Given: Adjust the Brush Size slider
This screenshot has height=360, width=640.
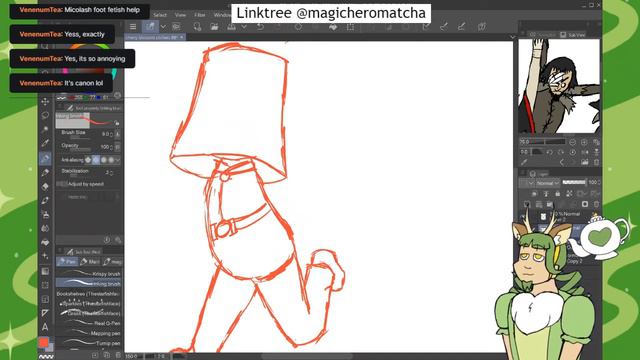Looking at the screenshot, I should pos(80,138).
